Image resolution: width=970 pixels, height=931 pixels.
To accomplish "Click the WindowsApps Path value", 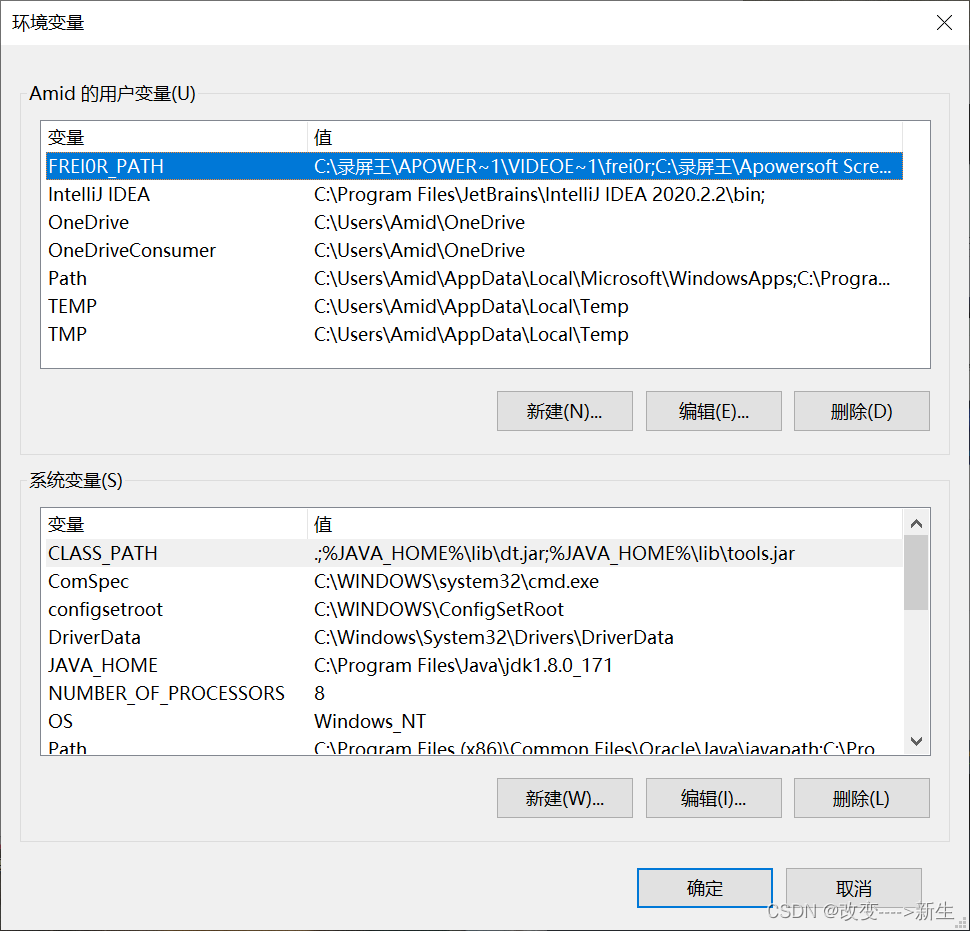I will [x=602, y=278].
